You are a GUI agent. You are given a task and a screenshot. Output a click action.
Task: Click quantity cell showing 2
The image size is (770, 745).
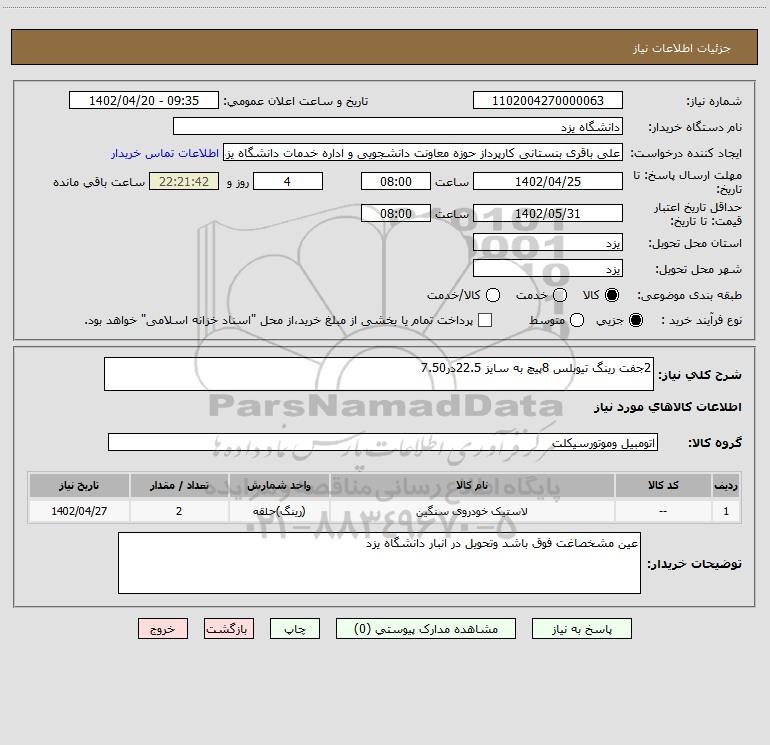point(179,511)
